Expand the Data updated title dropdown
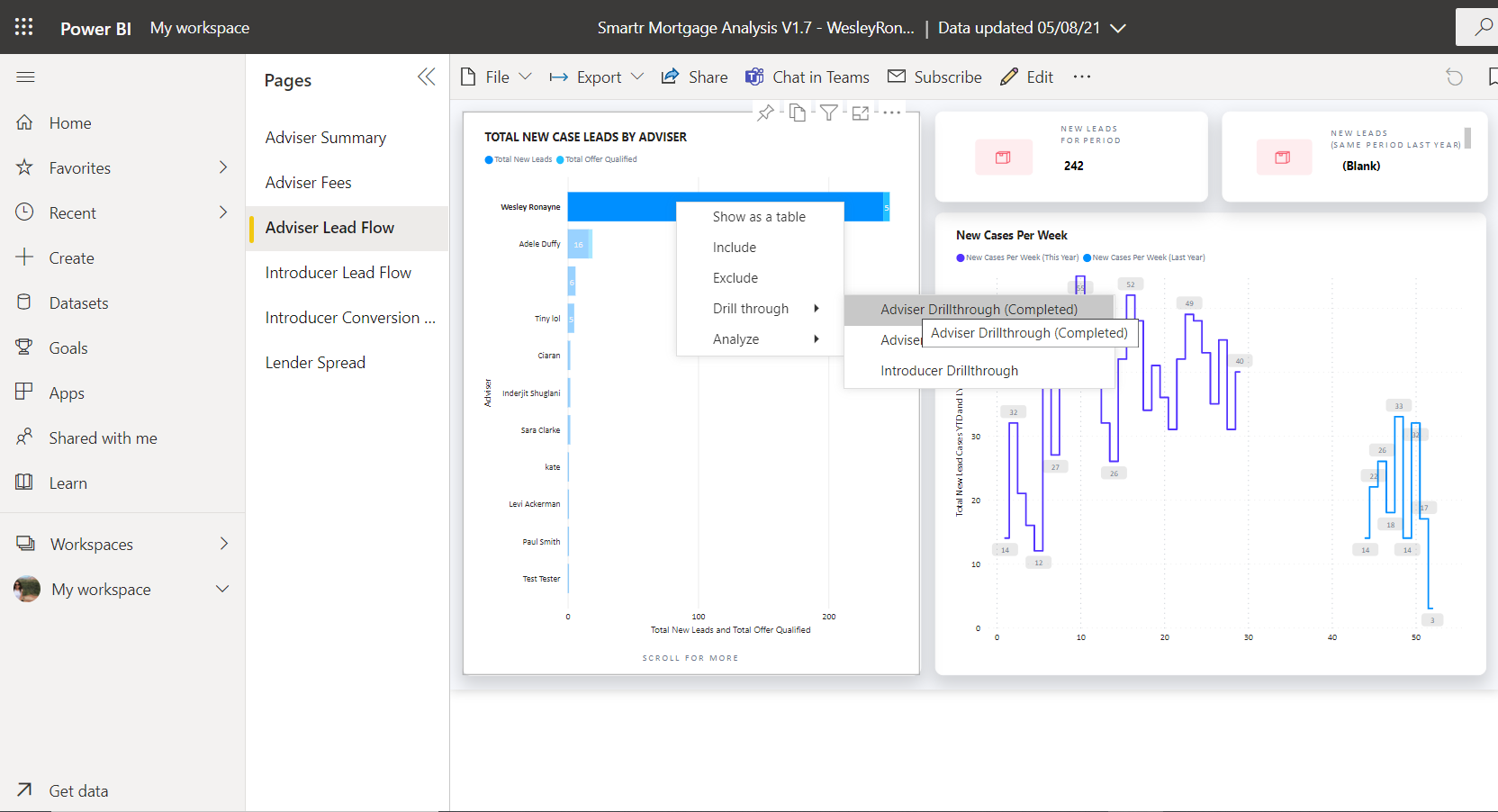The height and width of the screenshot is (812, 1498). click(1118, 28)
